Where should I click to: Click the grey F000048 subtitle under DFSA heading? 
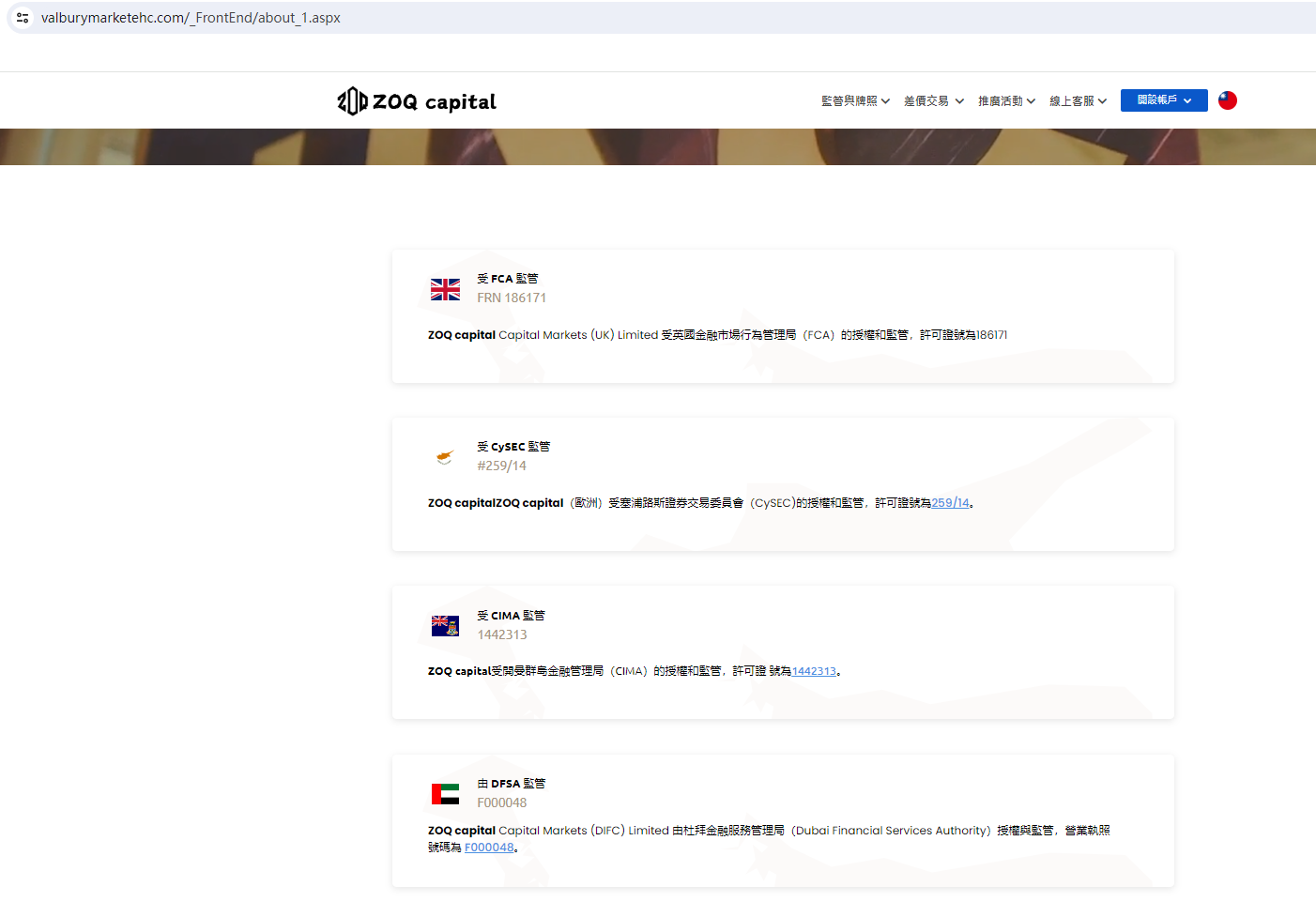[x=502, y=802]
